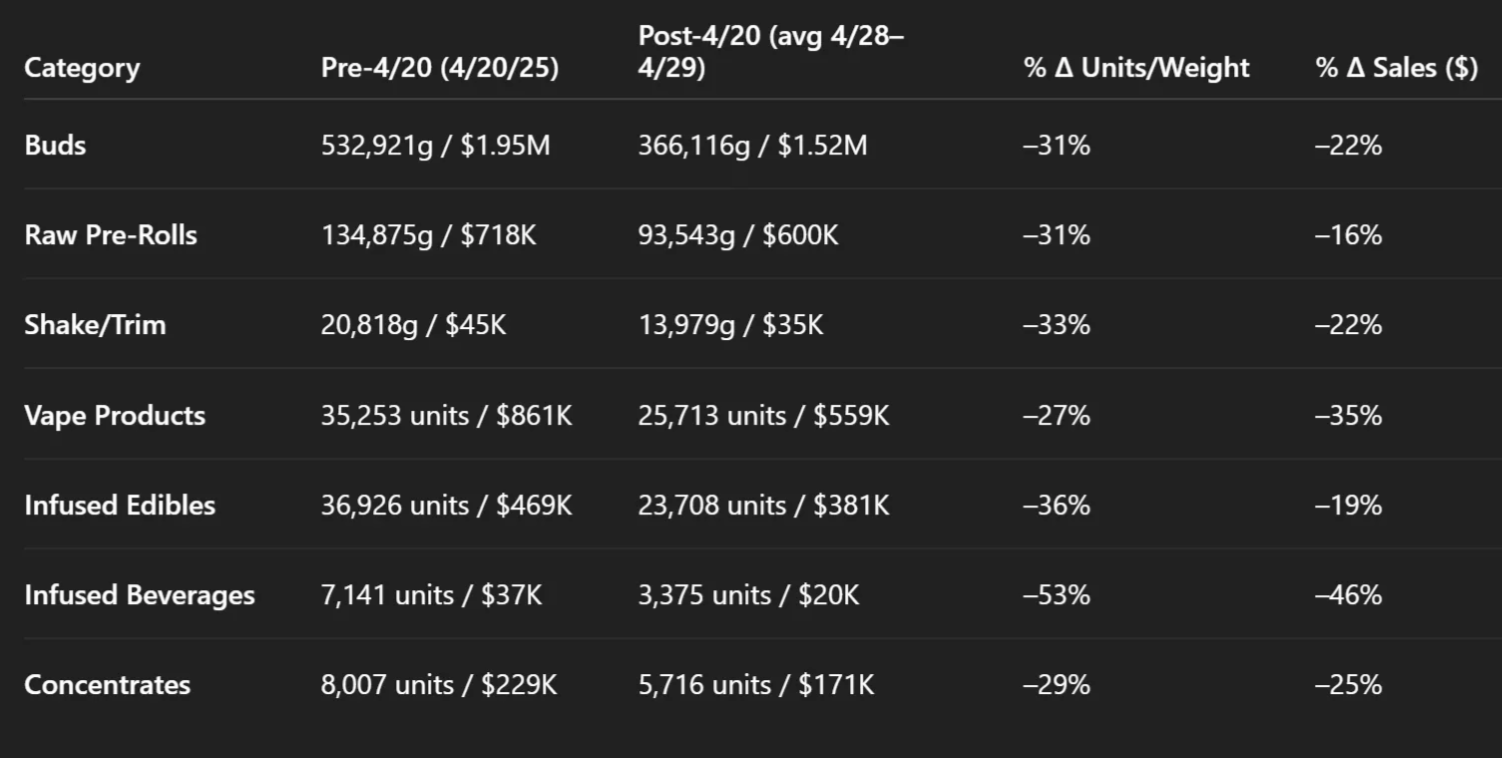This screenshot has width=1502, height=758.
Task: Click the 20,818g / $45K cell
Action: [x=413, y=325]
